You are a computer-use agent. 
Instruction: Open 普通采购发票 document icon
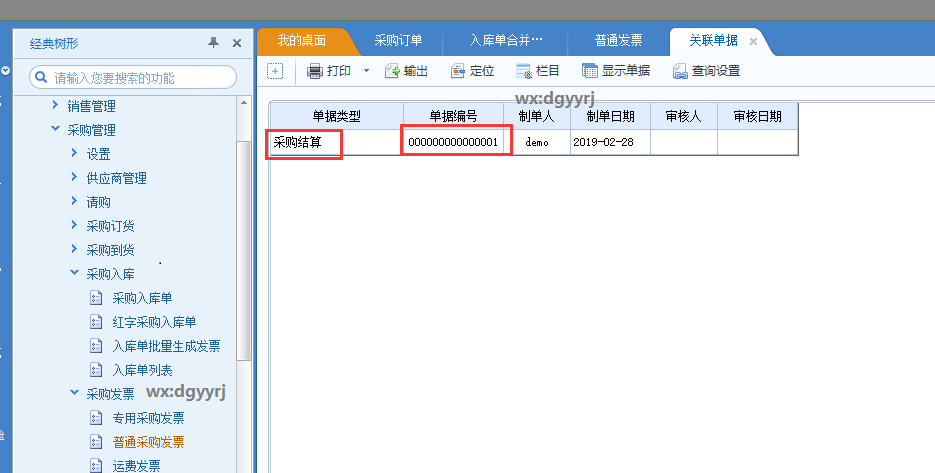coord(96,442)
